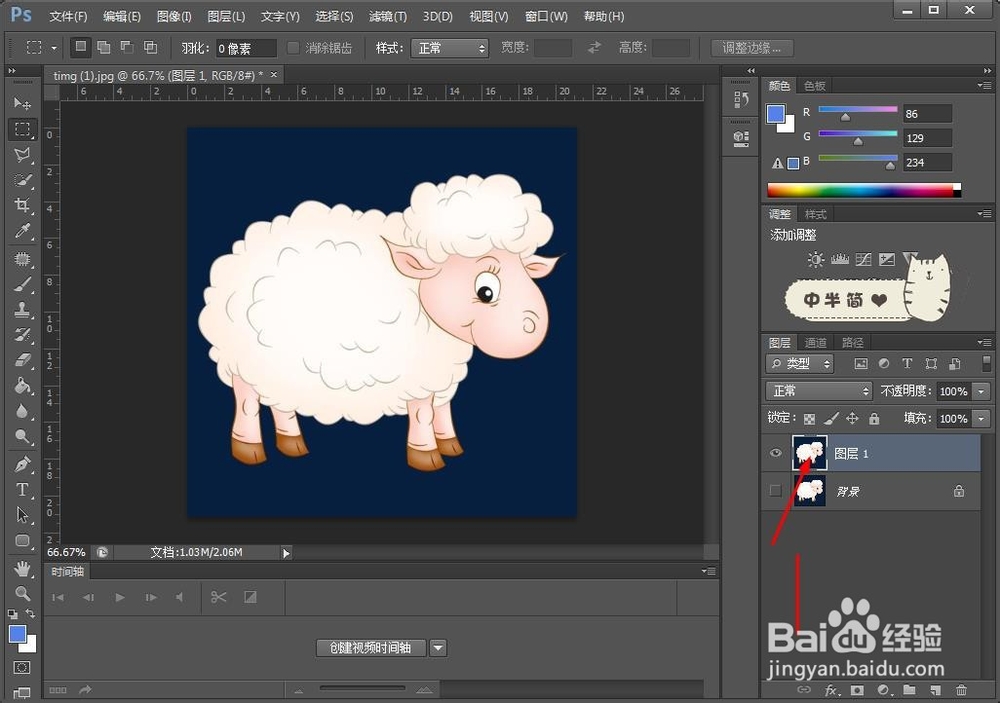Select the Dodge tool
This screenshot has height=703, width=1000.
click(x=22, y=436)
